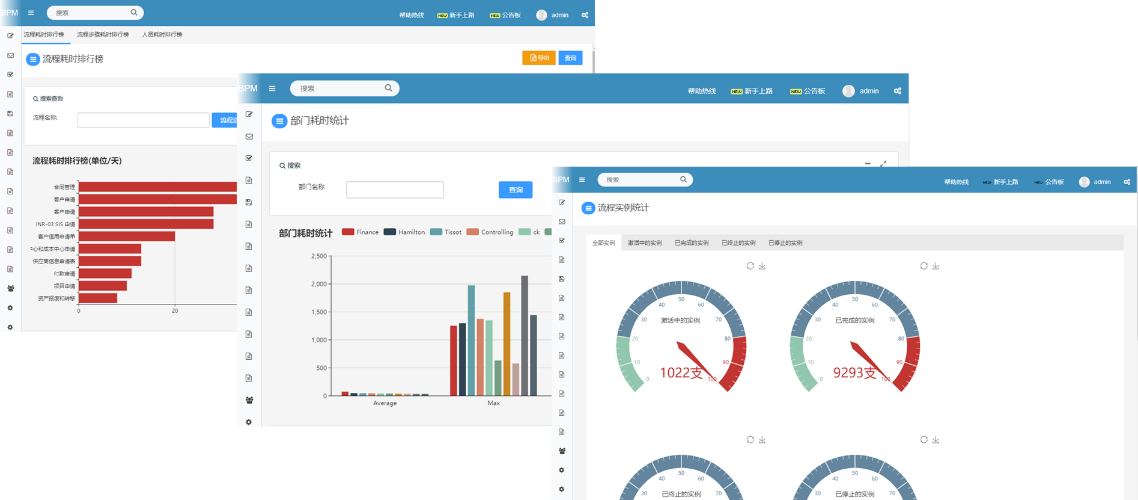Click envelope sidebar icon in 流程实例统计 window
Image resolution: width=1138 pixels, height=500 pixels.
pos(562,221)
